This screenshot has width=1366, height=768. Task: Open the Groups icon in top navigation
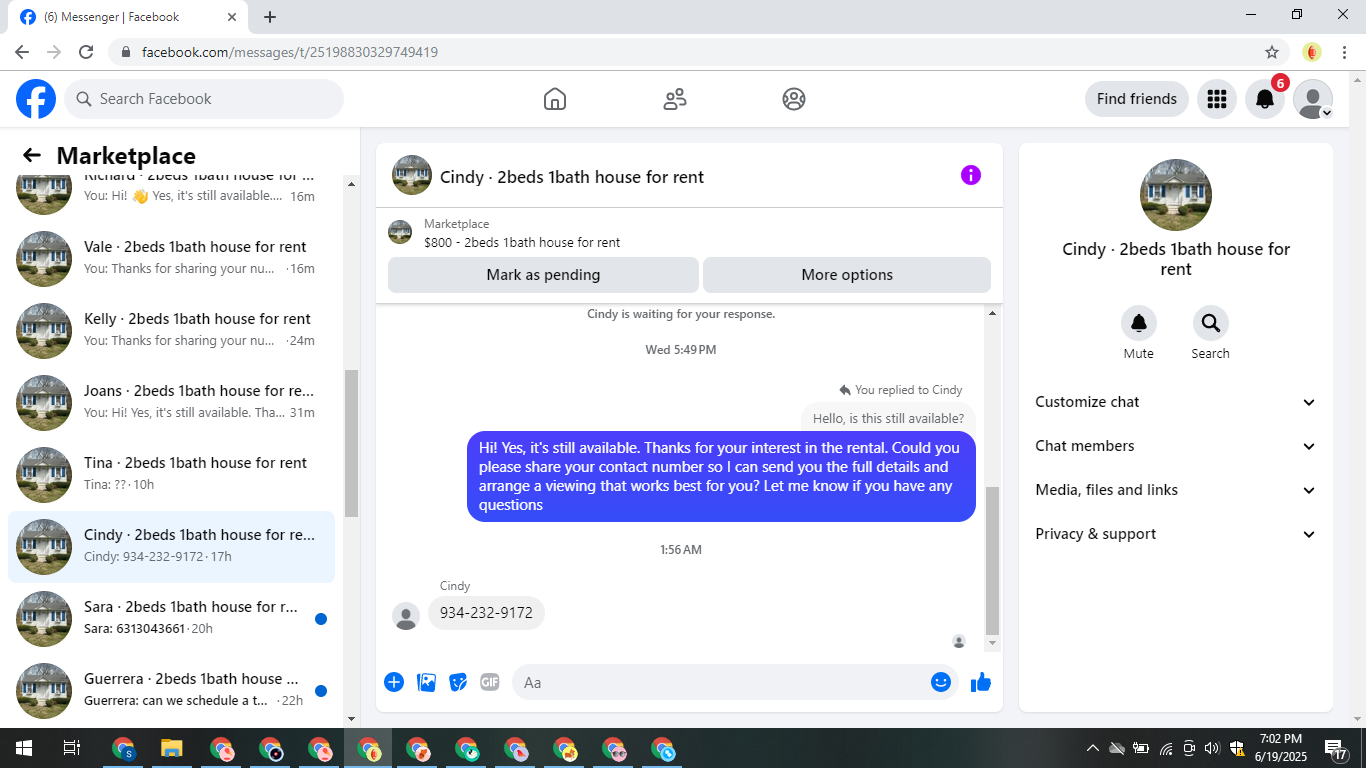(x=794, y=99)
